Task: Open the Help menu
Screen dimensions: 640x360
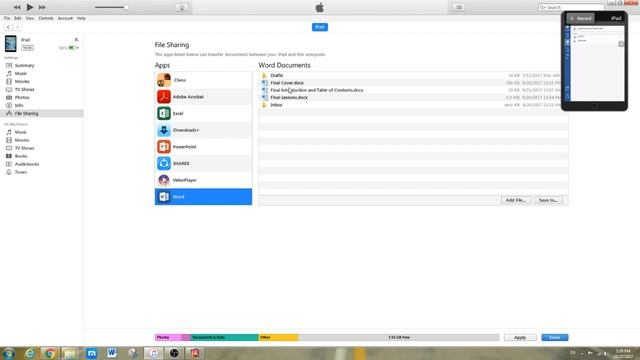Action: tap(81, 18)
